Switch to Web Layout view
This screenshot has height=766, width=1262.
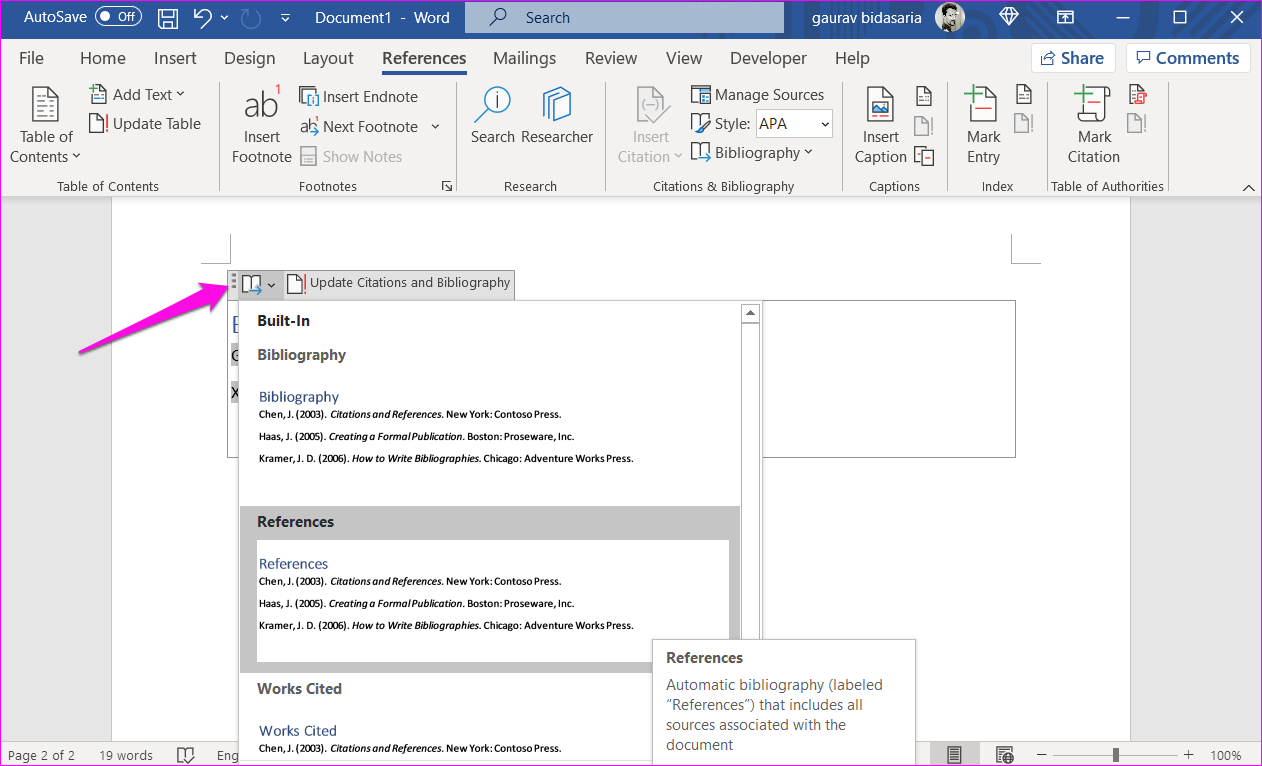coord(1005,755)
